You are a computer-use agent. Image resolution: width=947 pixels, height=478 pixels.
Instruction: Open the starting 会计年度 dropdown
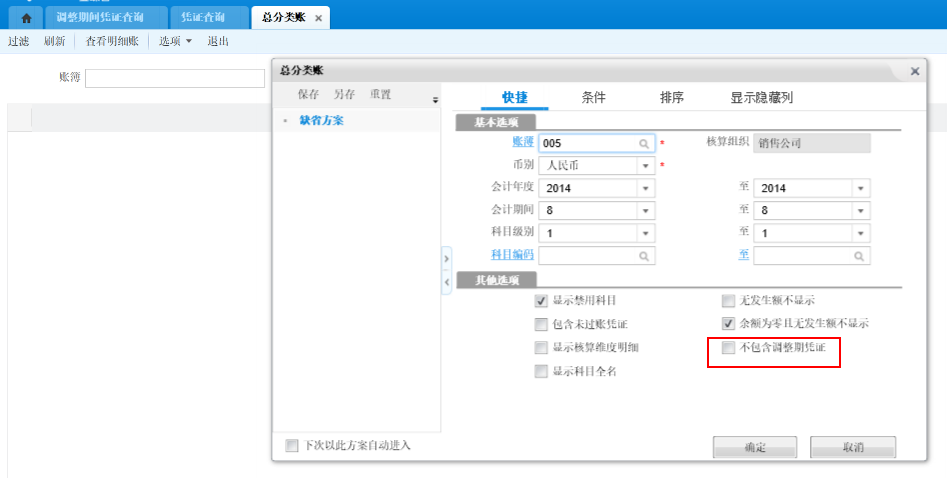645,189
